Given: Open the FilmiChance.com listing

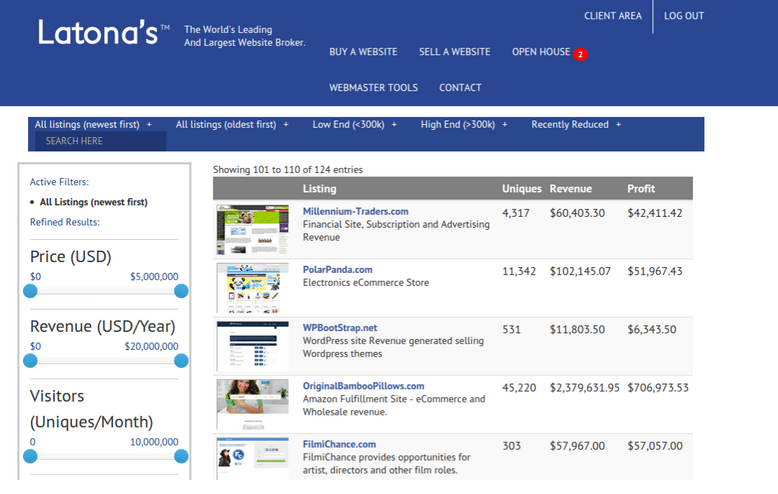Looking at the screenshot, I should coord(339,444).
